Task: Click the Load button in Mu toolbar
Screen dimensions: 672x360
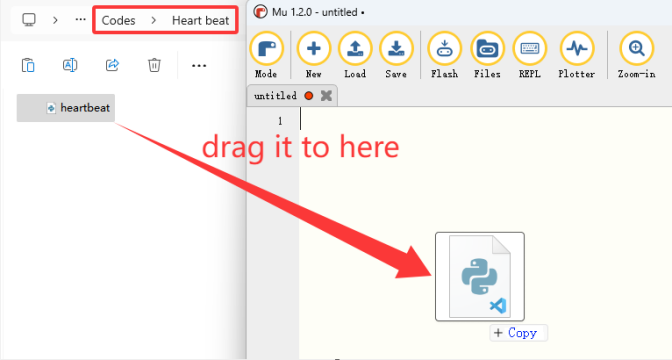Action: point(355,55)
